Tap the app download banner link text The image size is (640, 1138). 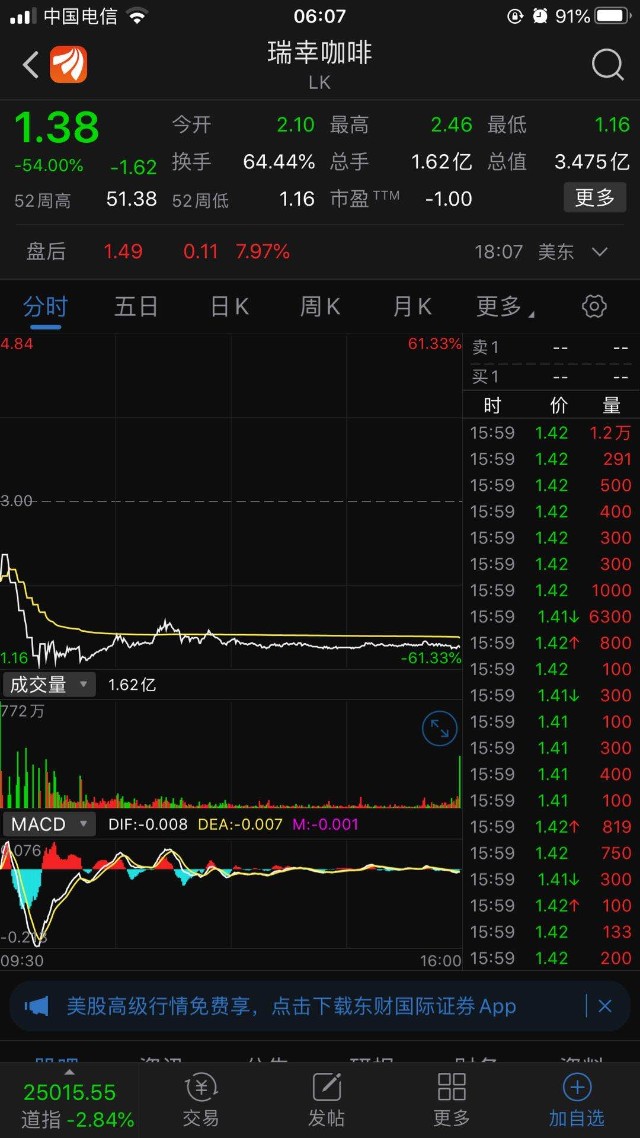292,1006
